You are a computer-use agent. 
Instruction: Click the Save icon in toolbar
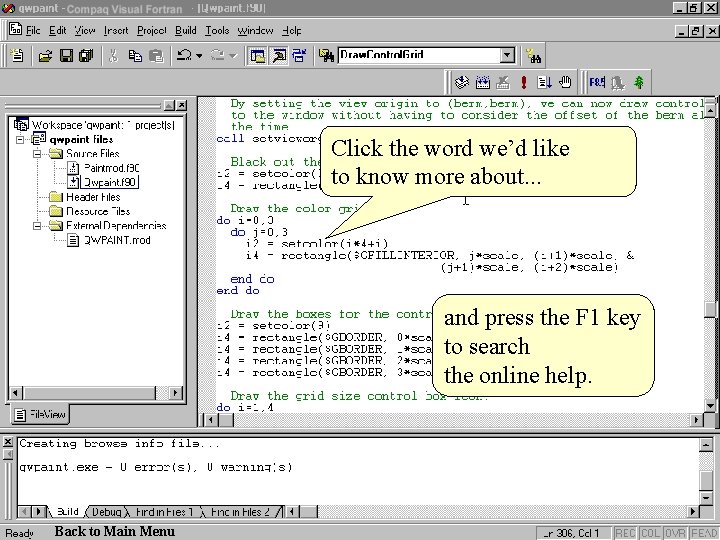pyautogui.click(x=65, y=56)
